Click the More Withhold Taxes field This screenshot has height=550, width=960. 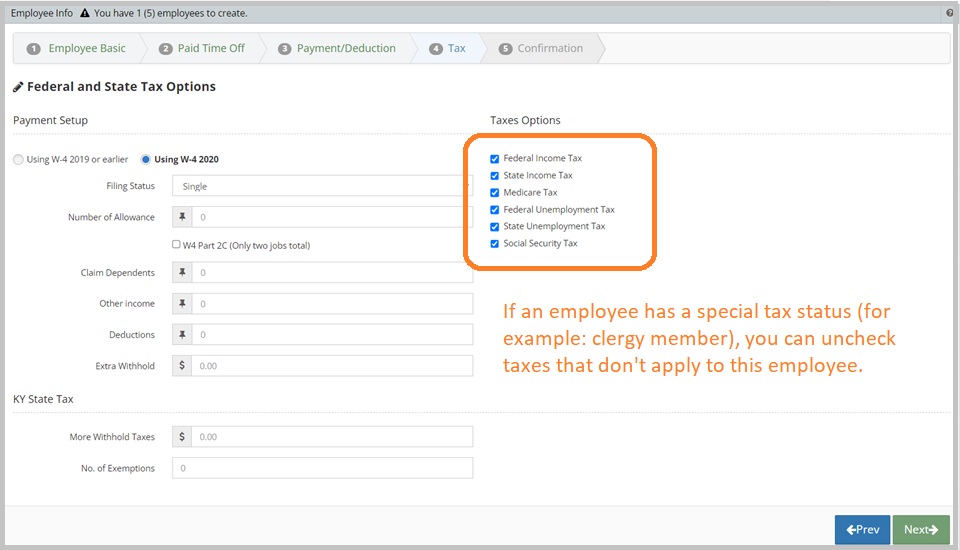332,437
